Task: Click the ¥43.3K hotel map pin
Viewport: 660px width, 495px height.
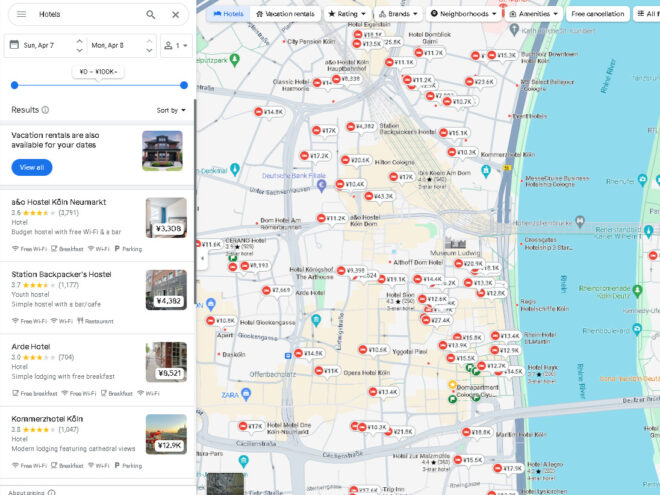Action: click(379, 196)
